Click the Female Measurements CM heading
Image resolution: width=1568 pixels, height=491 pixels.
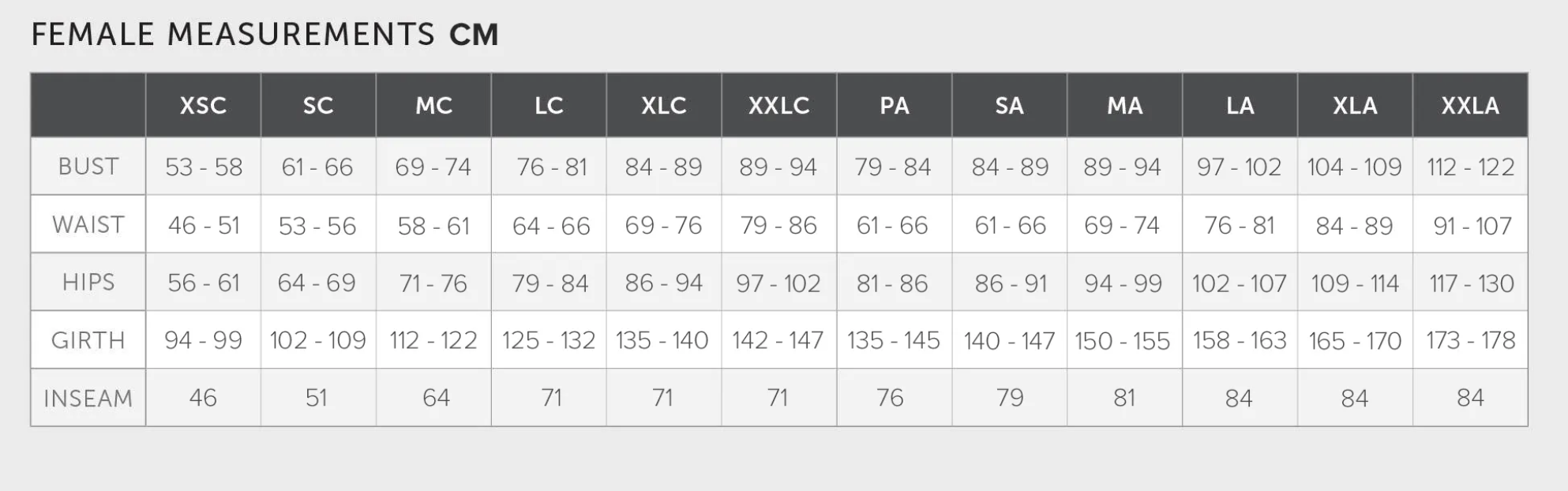click(x=264, y=35)
